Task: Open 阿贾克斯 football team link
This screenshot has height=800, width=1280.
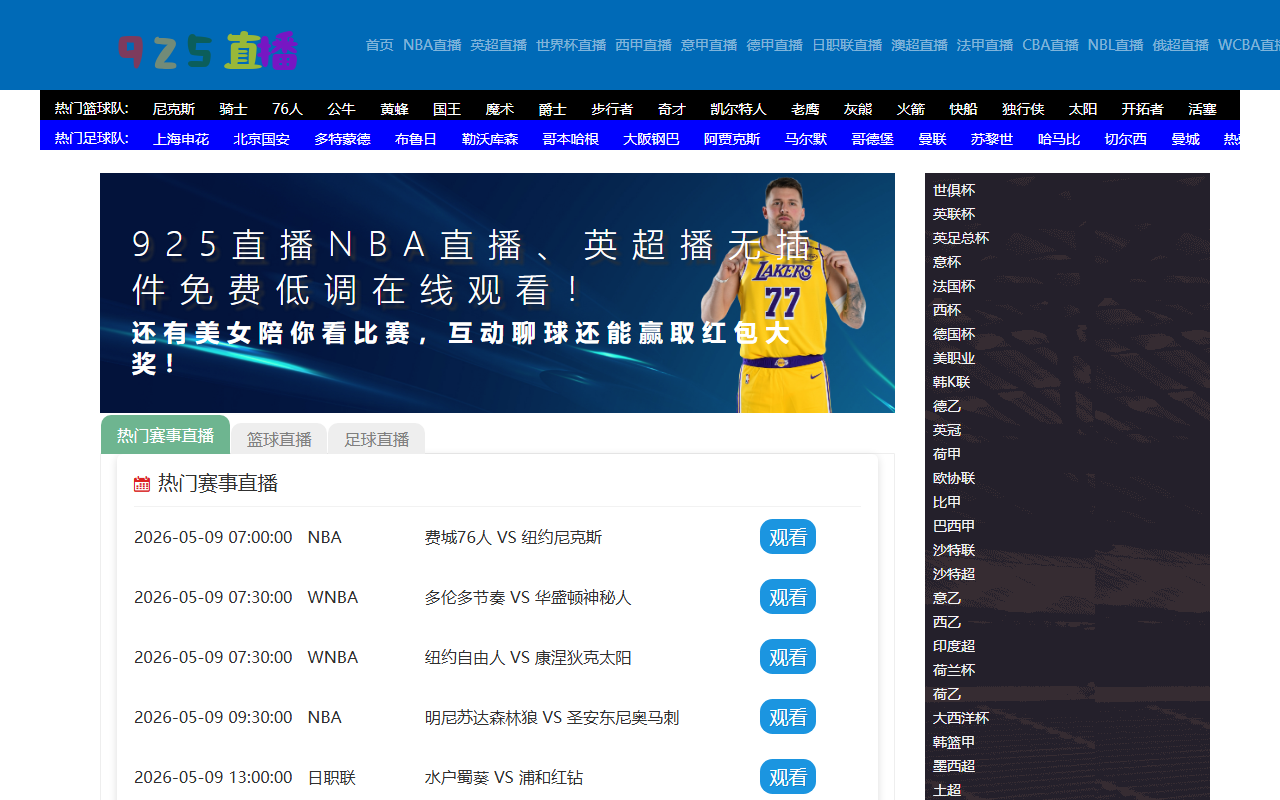Action: pyautogui.click(x=732, y=139)
